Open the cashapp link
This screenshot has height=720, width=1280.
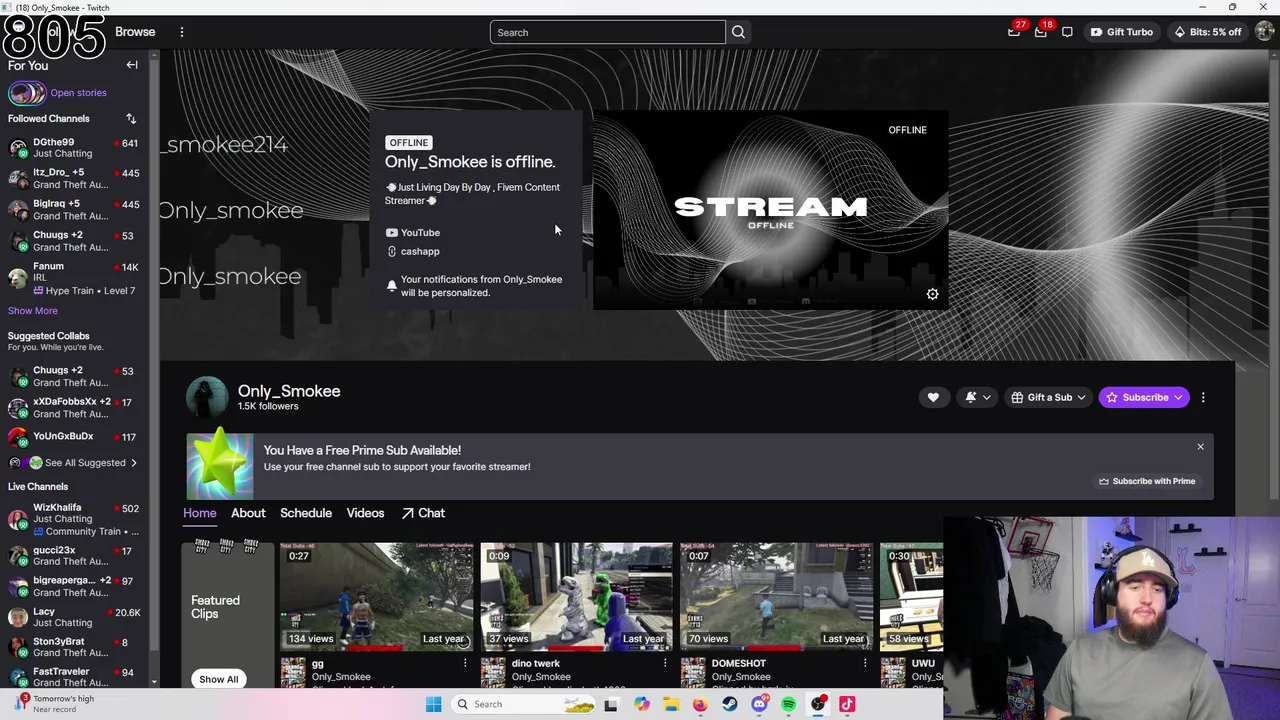tap(413, 252)
